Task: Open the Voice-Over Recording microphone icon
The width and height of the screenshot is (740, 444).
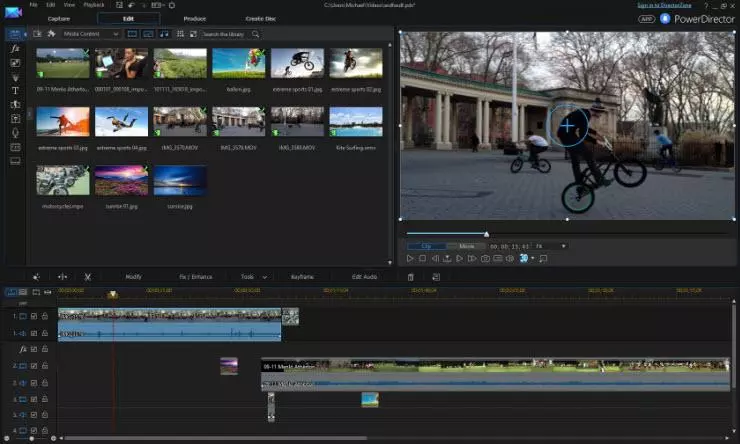Action: click(15, 132)
